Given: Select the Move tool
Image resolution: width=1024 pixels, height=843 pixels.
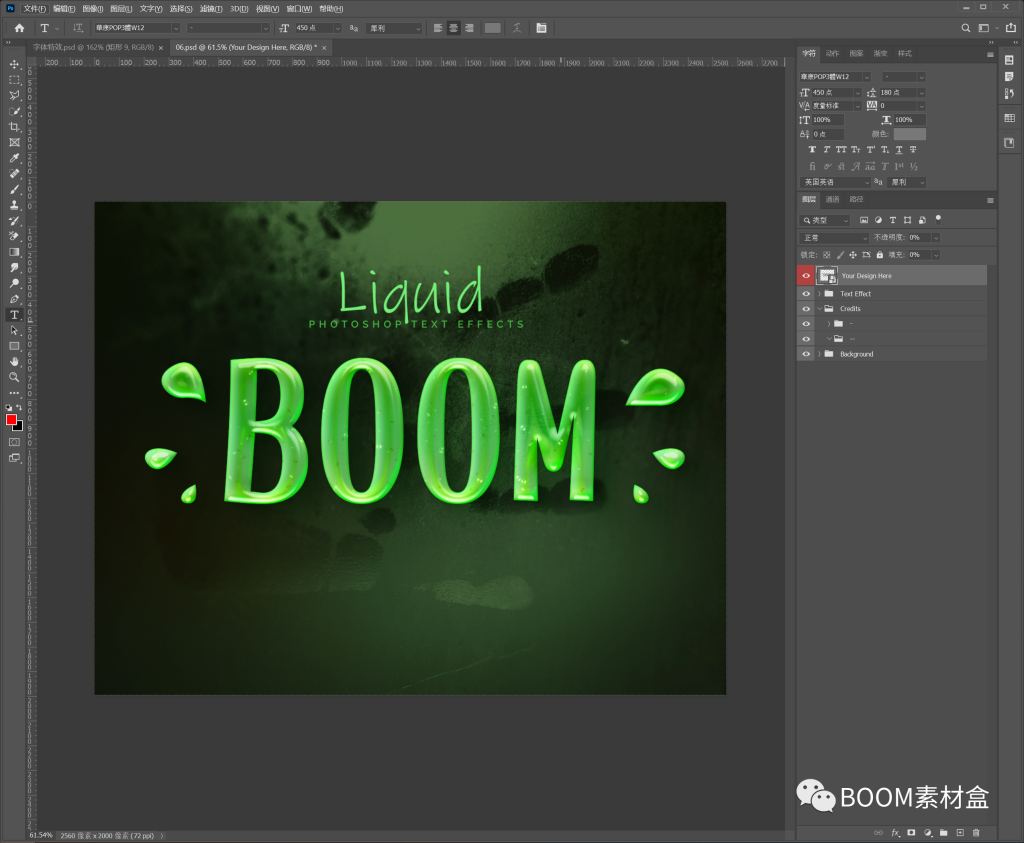Looking at the screenshot, I should (x=14, y=64).
